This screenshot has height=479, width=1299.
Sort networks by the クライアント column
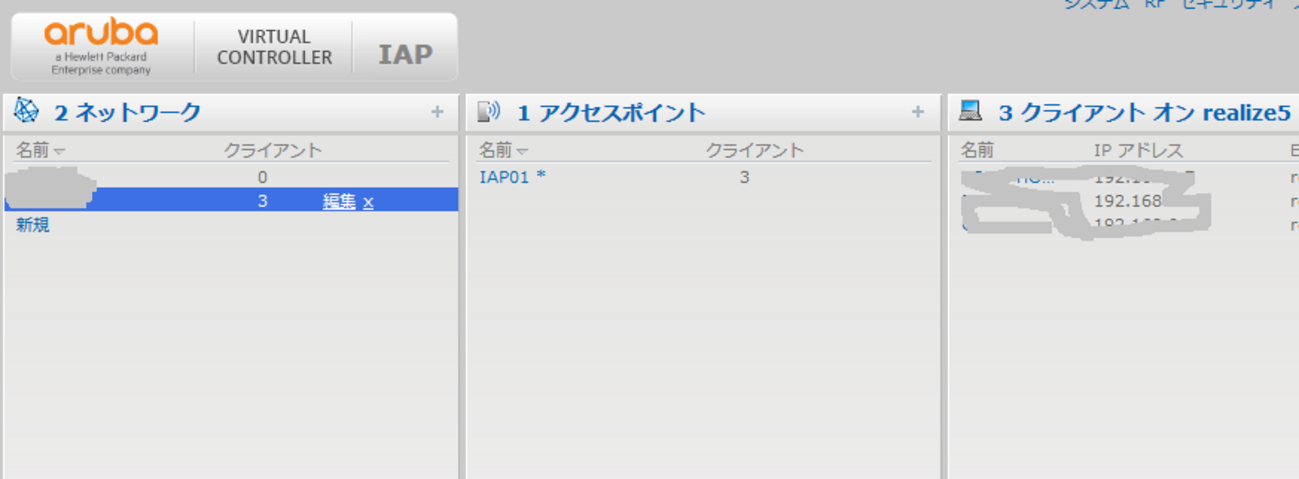tap(273, 151)
